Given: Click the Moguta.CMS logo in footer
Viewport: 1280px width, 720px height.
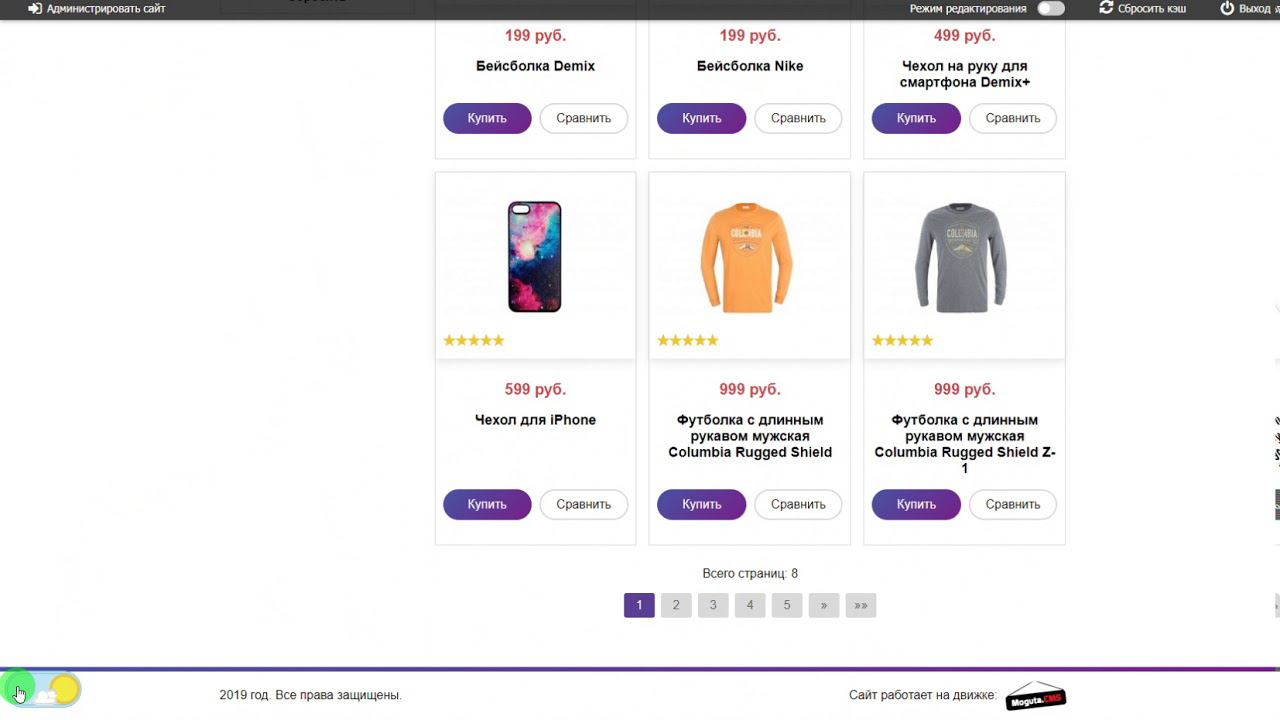Looking at the screenshot, I should (x=1035, y=695).
